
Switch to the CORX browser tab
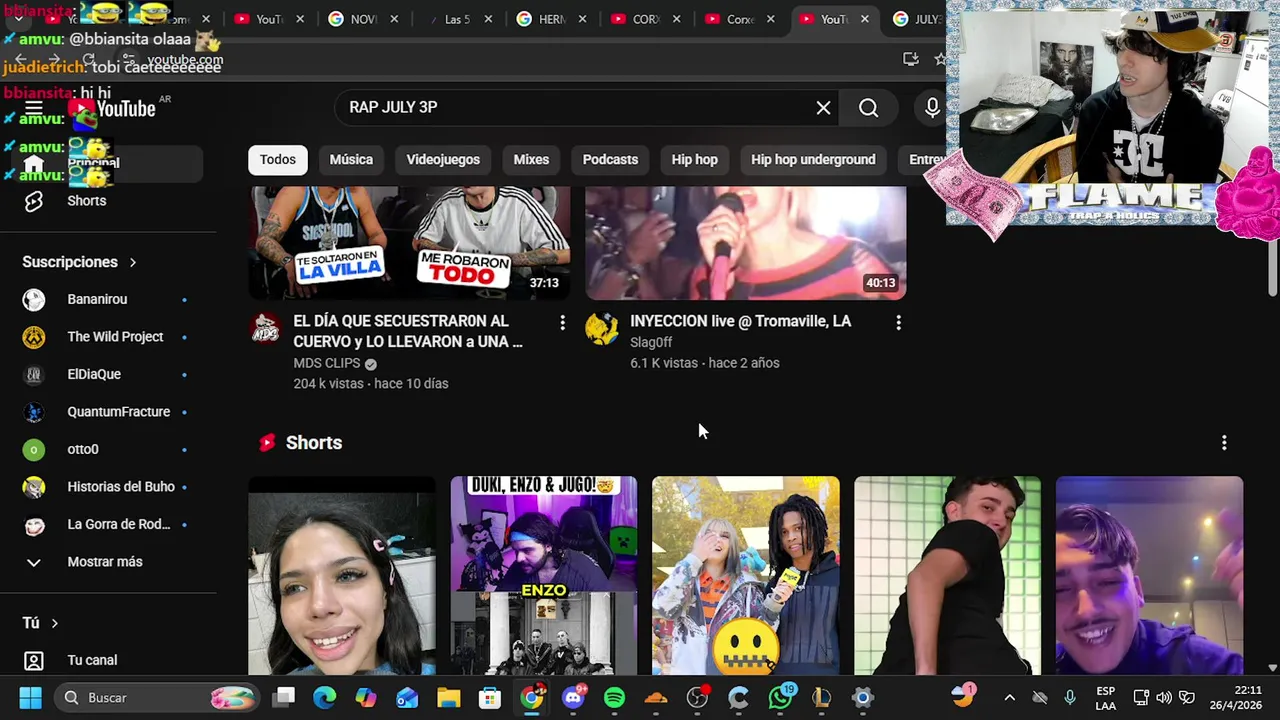(x=645, y=19)
